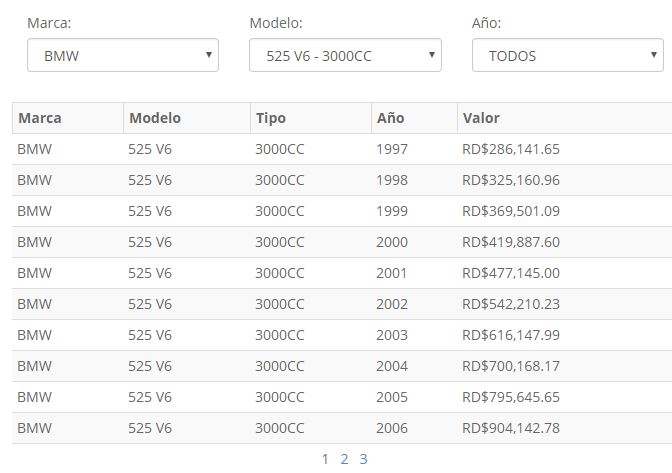Click the RD$904,142.78 value for 2006
Screen dimensions: 672x473
(x=511, y=428)
